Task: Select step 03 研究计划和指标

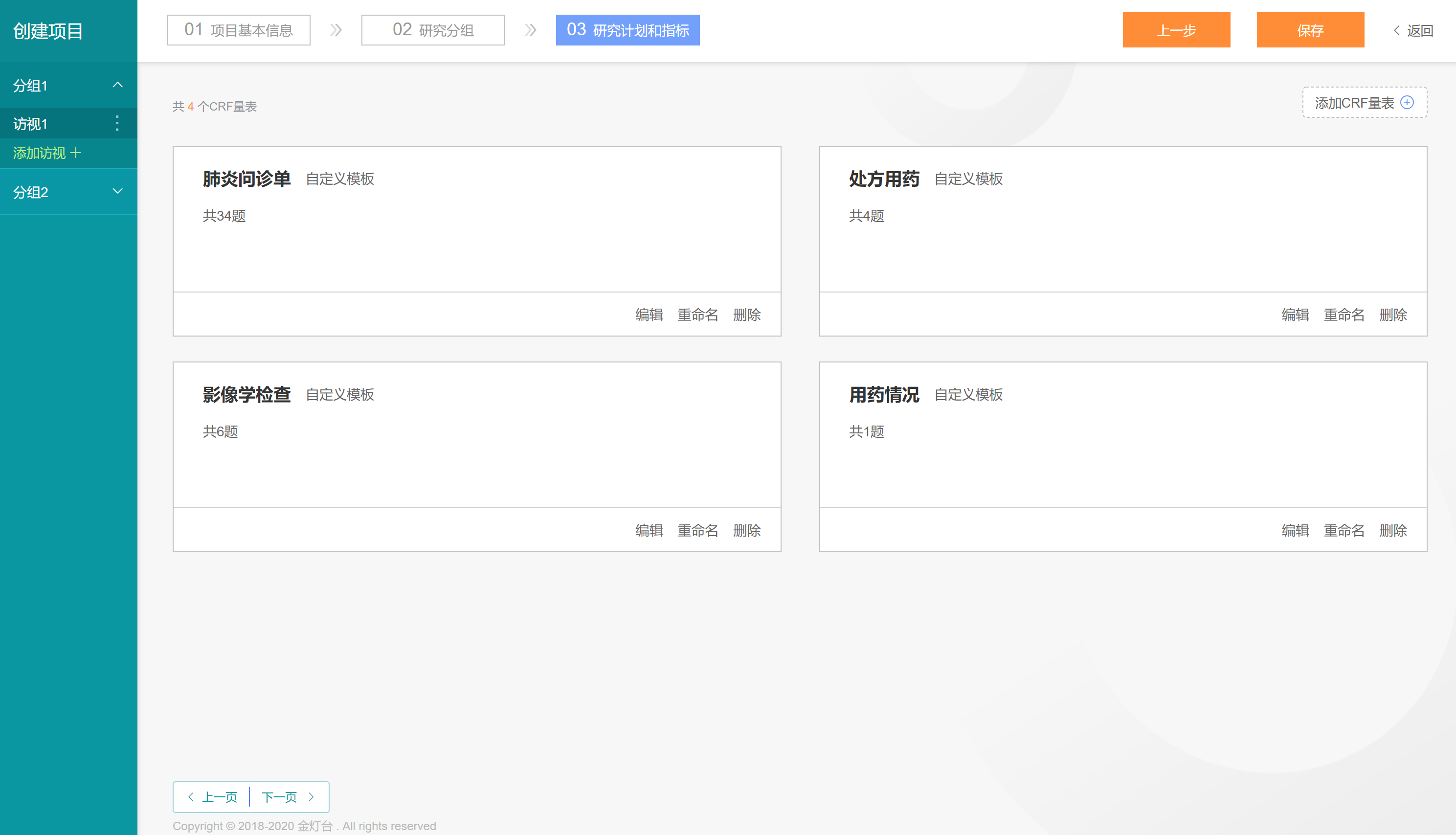Action: click(627, 30)
